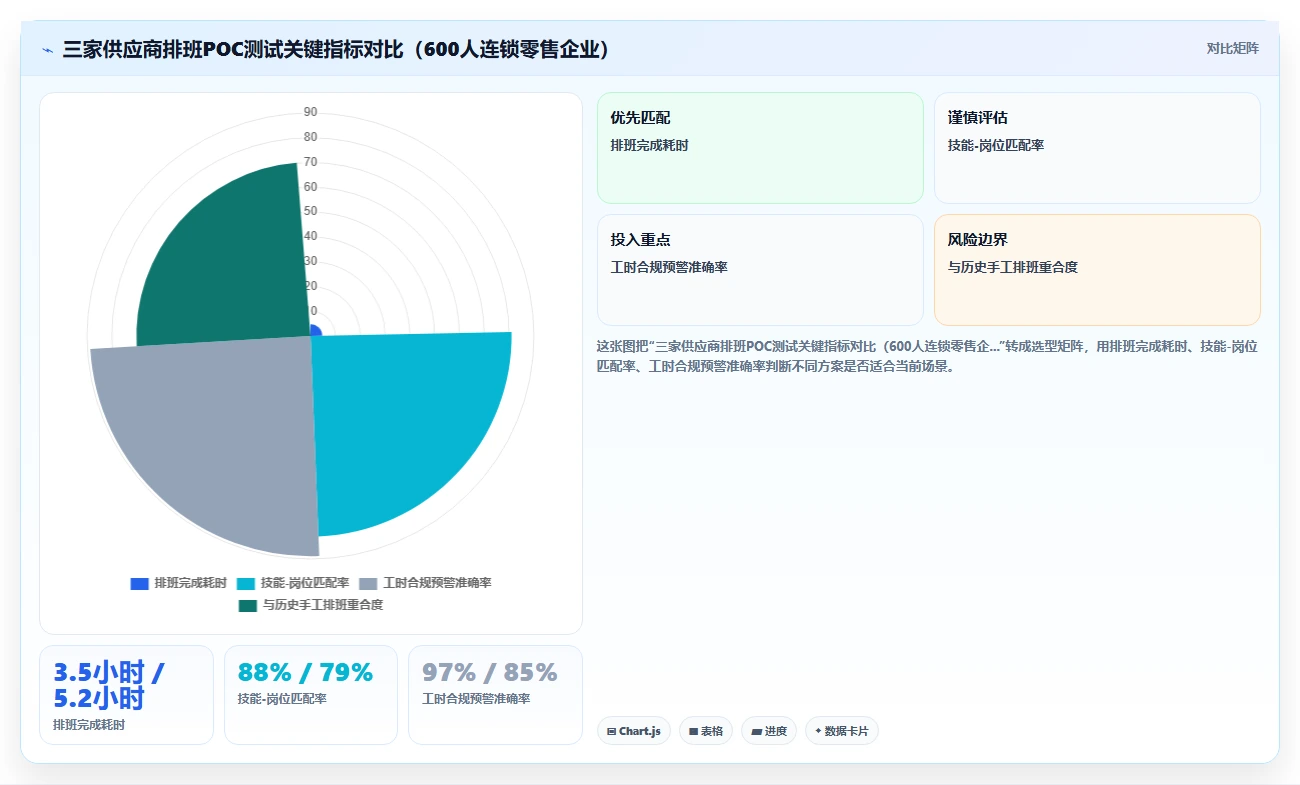The image size is (1300, 785).
Task: Click the Chart.js tag
Action: [634, 731]
